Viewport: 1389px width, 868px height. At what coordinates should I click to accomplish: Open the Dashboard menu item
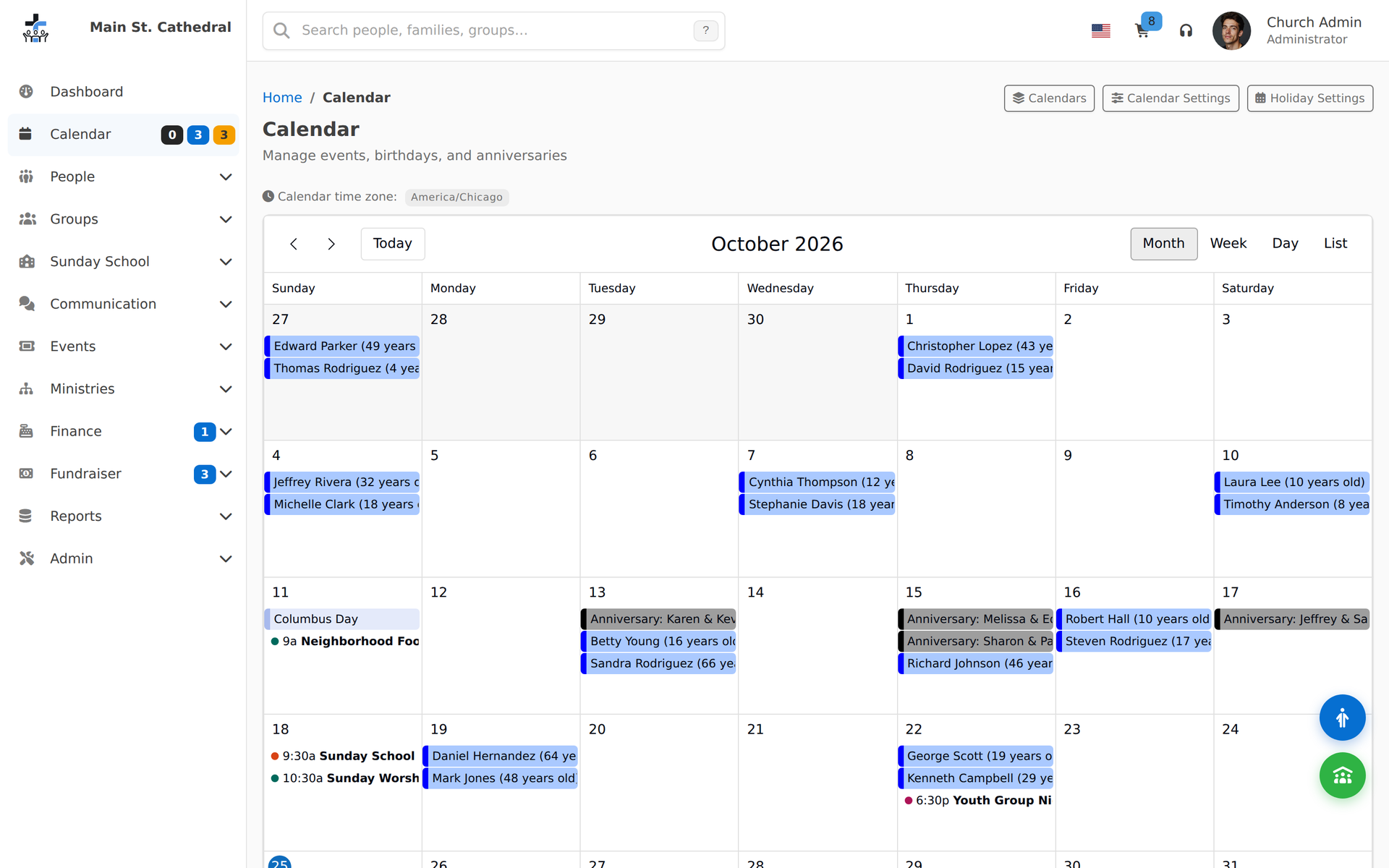coord(123,92)
